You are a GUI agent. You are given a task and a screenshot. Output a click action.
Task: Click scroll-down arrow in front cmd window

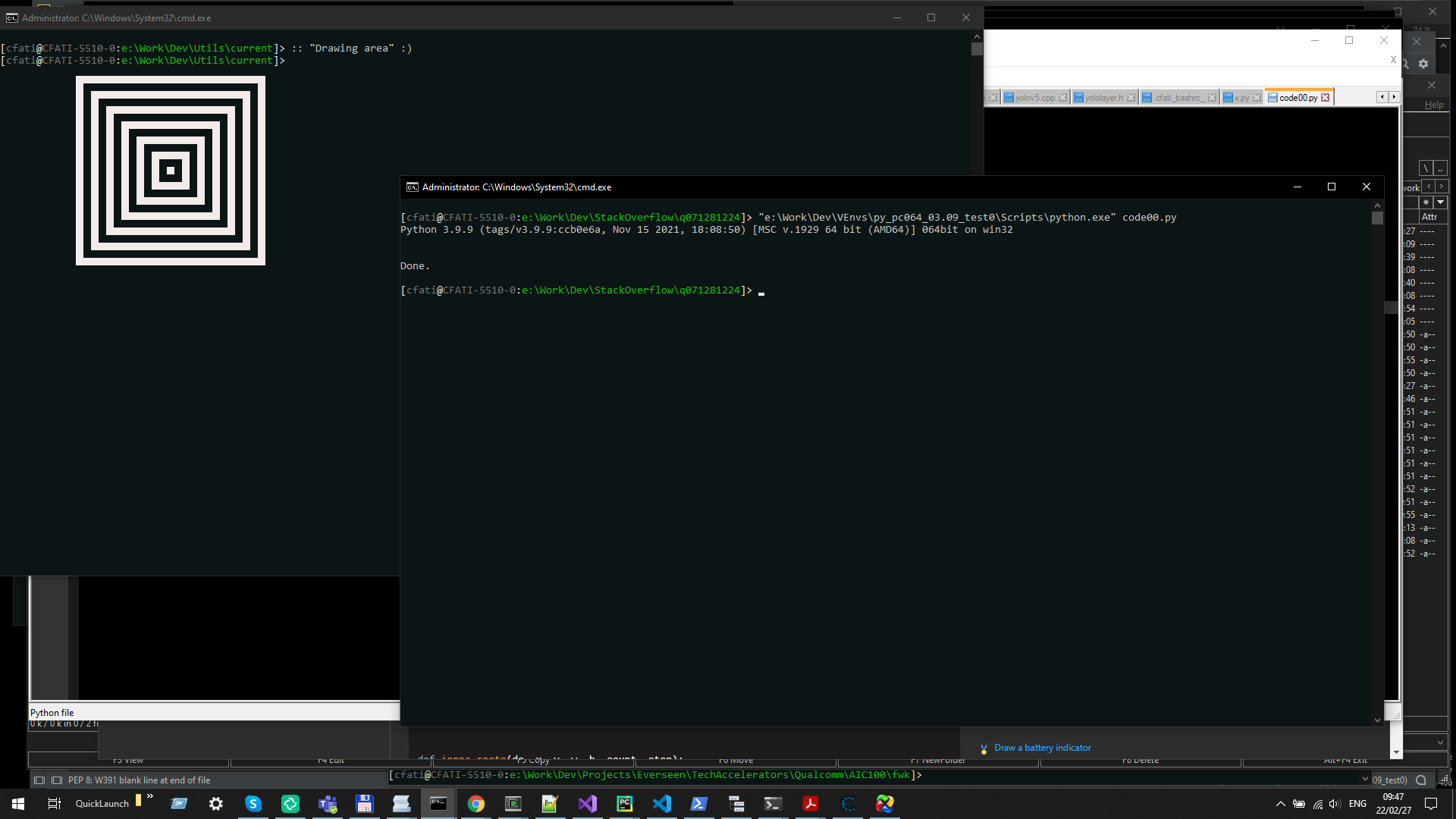(x=1378, y=720)
